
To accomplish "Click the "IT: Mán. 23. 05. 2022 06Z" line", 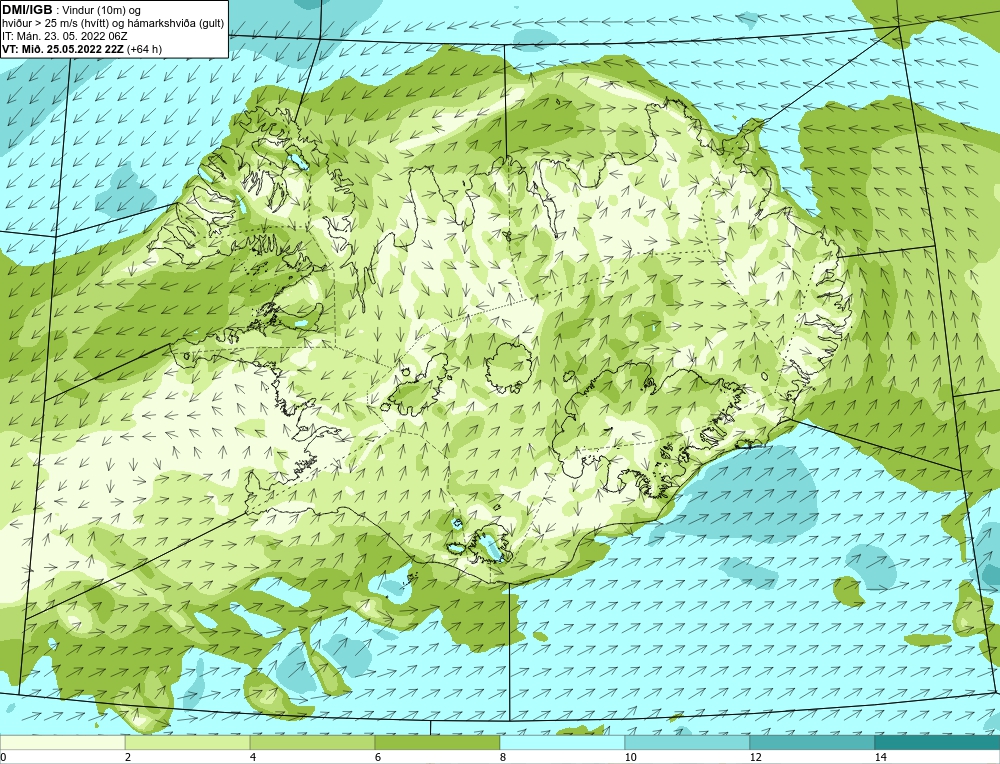I will pyautogui.click(x=65, y=36).
